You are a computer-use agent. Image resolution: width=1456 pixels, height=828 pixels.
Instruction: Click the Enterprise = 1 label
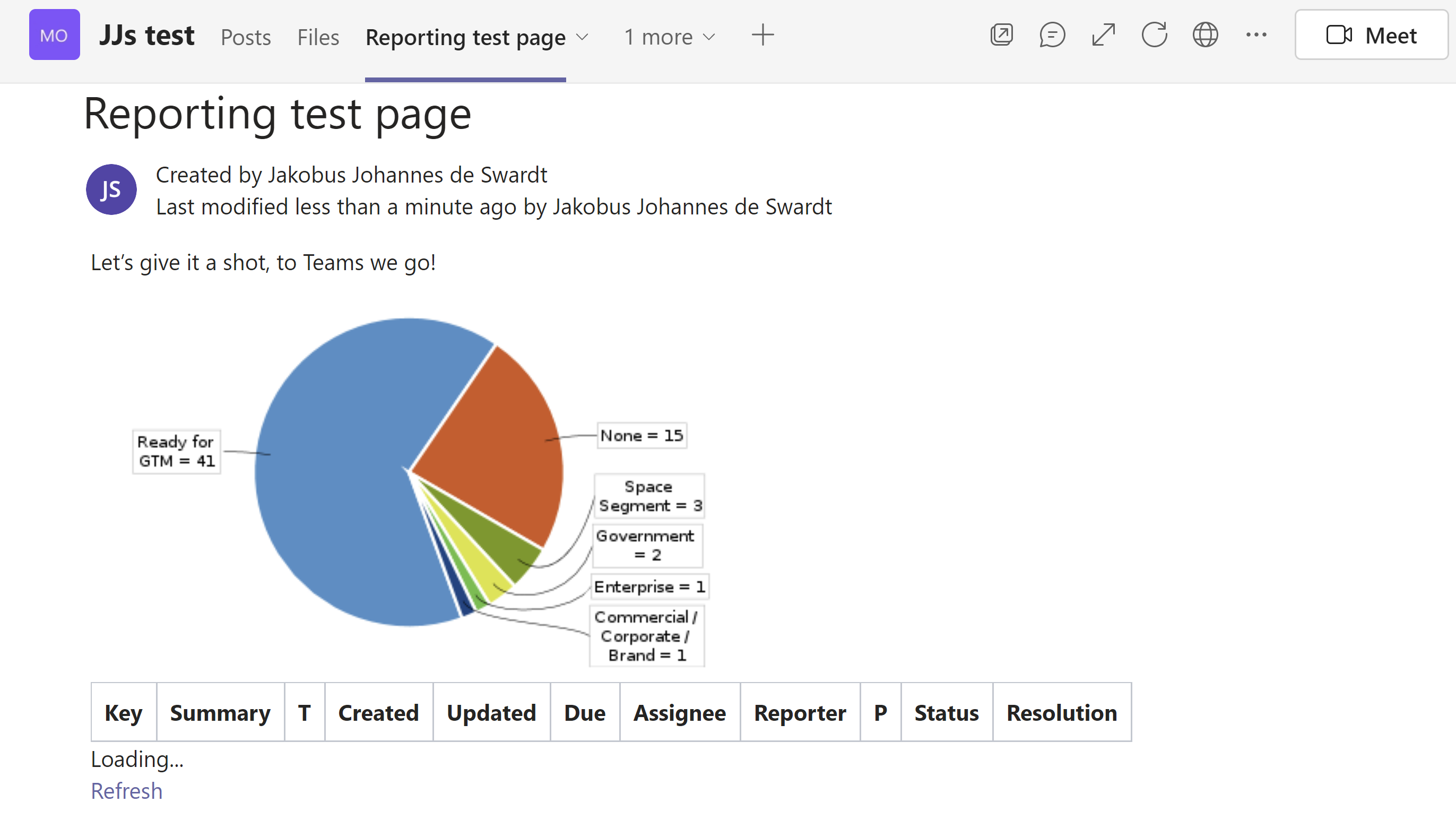pyautogui.click(x=649, y=586)
